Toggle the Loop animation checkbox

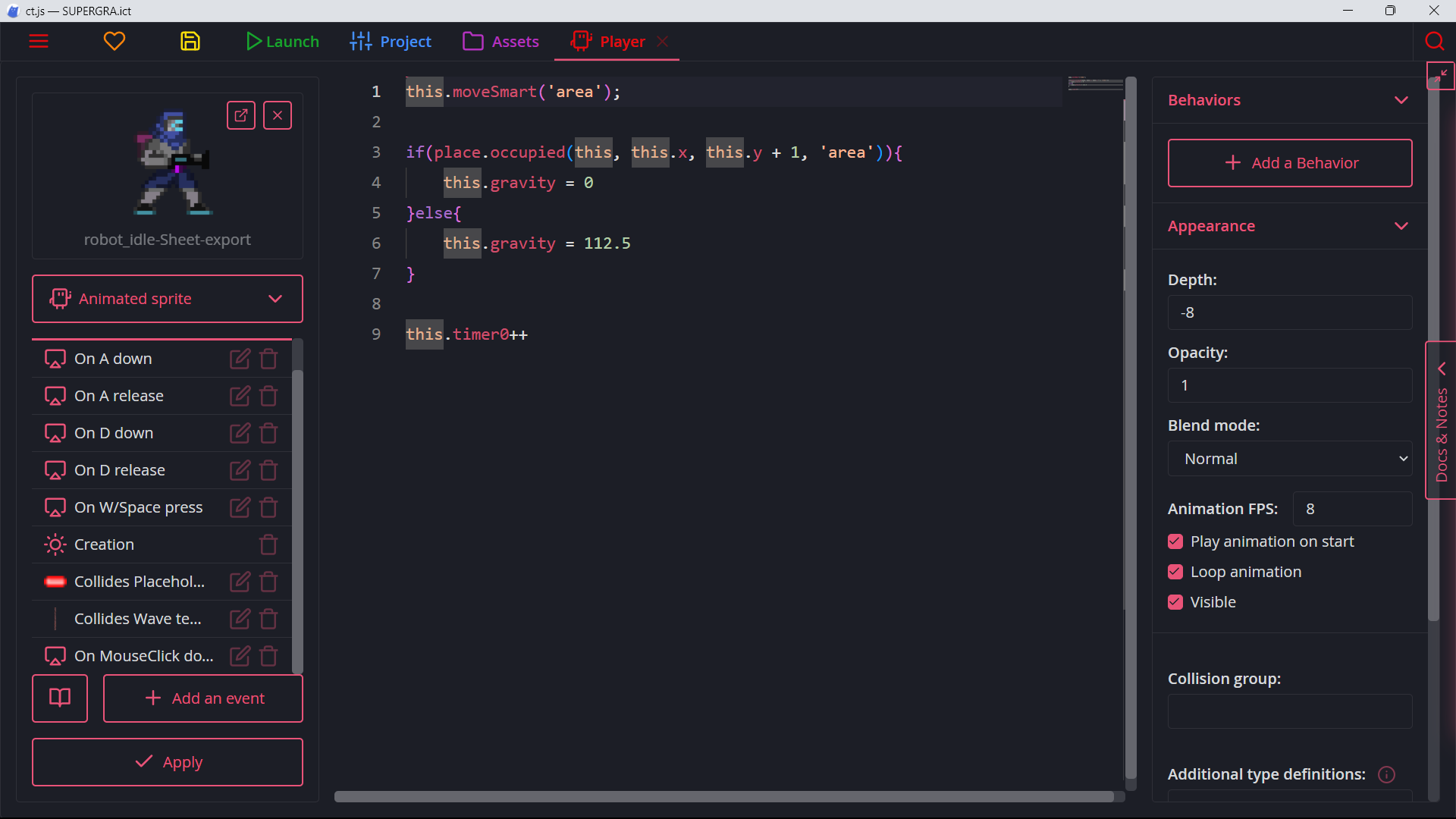(1175, 572)
